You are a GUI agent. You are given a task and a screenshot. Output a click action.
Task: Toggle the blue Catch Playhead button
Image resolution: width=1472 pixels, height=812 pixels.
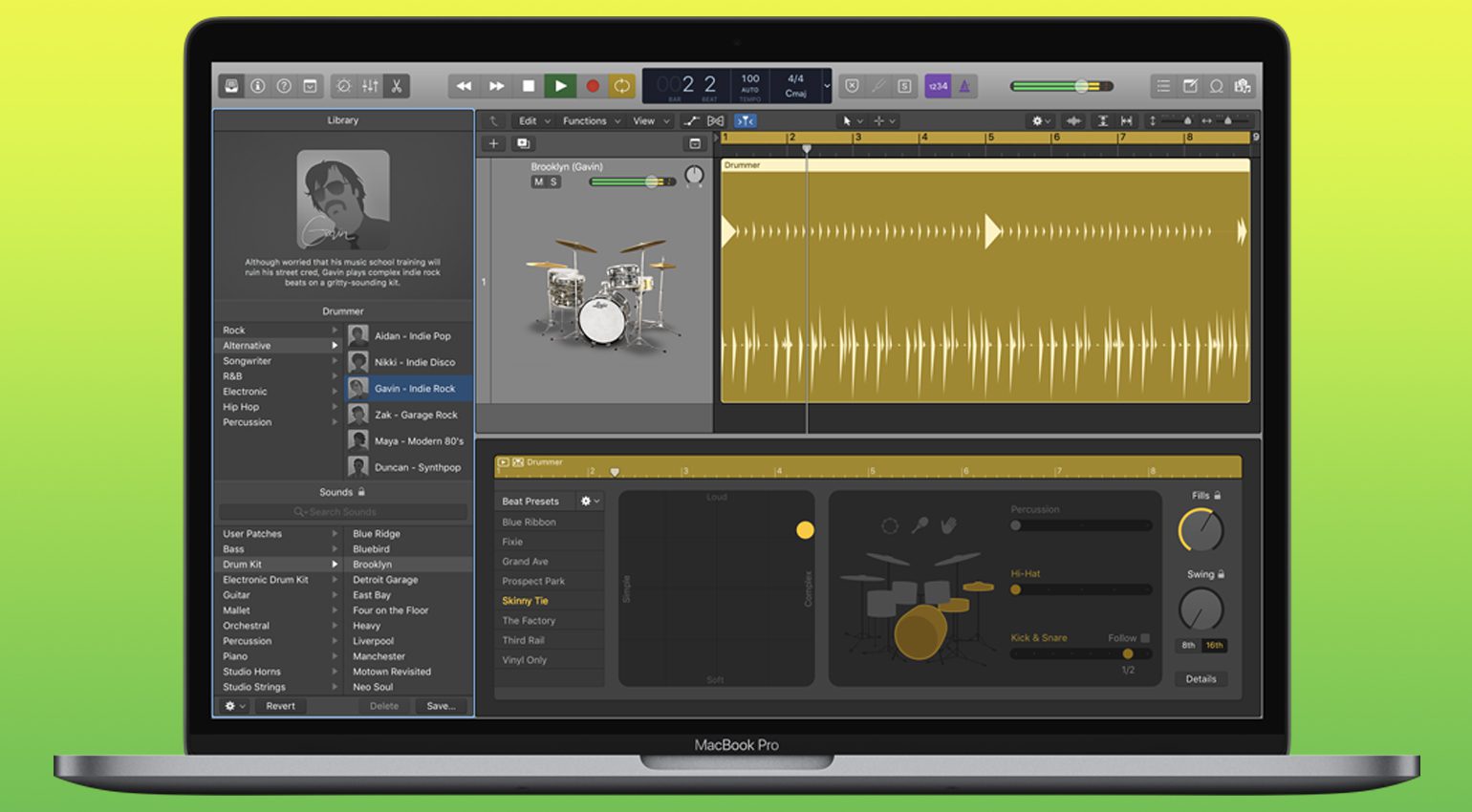(x=746, y=121)
